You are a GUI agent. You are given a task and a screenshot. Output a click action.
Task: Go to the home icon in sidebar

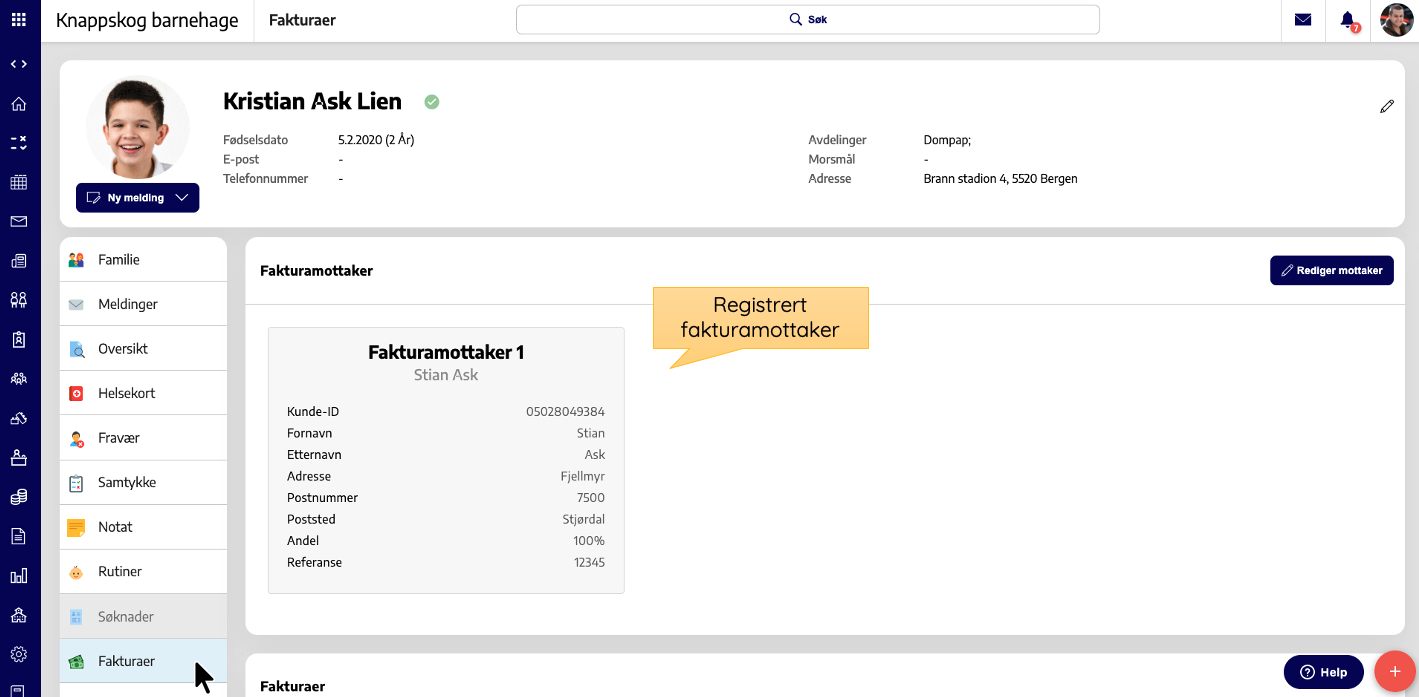18,104
